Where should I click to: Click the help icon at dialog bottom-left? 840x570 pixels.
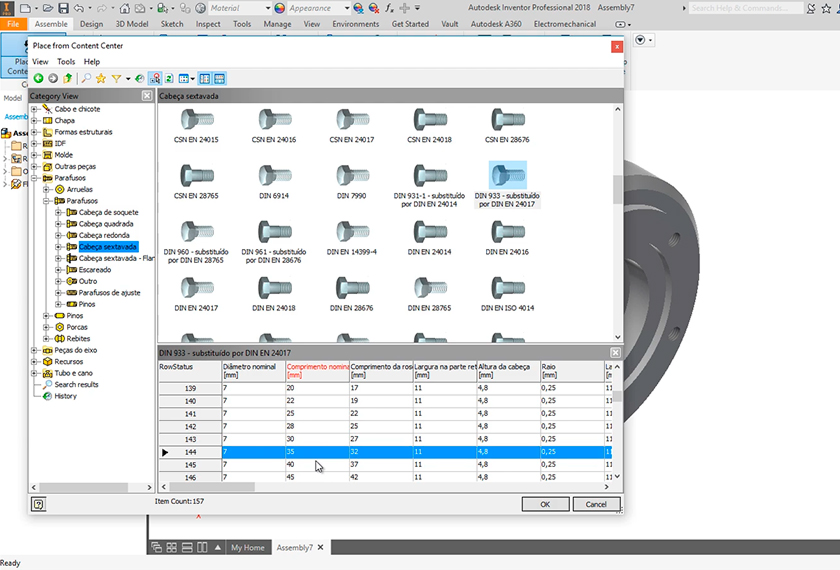(x=38, y=505)
